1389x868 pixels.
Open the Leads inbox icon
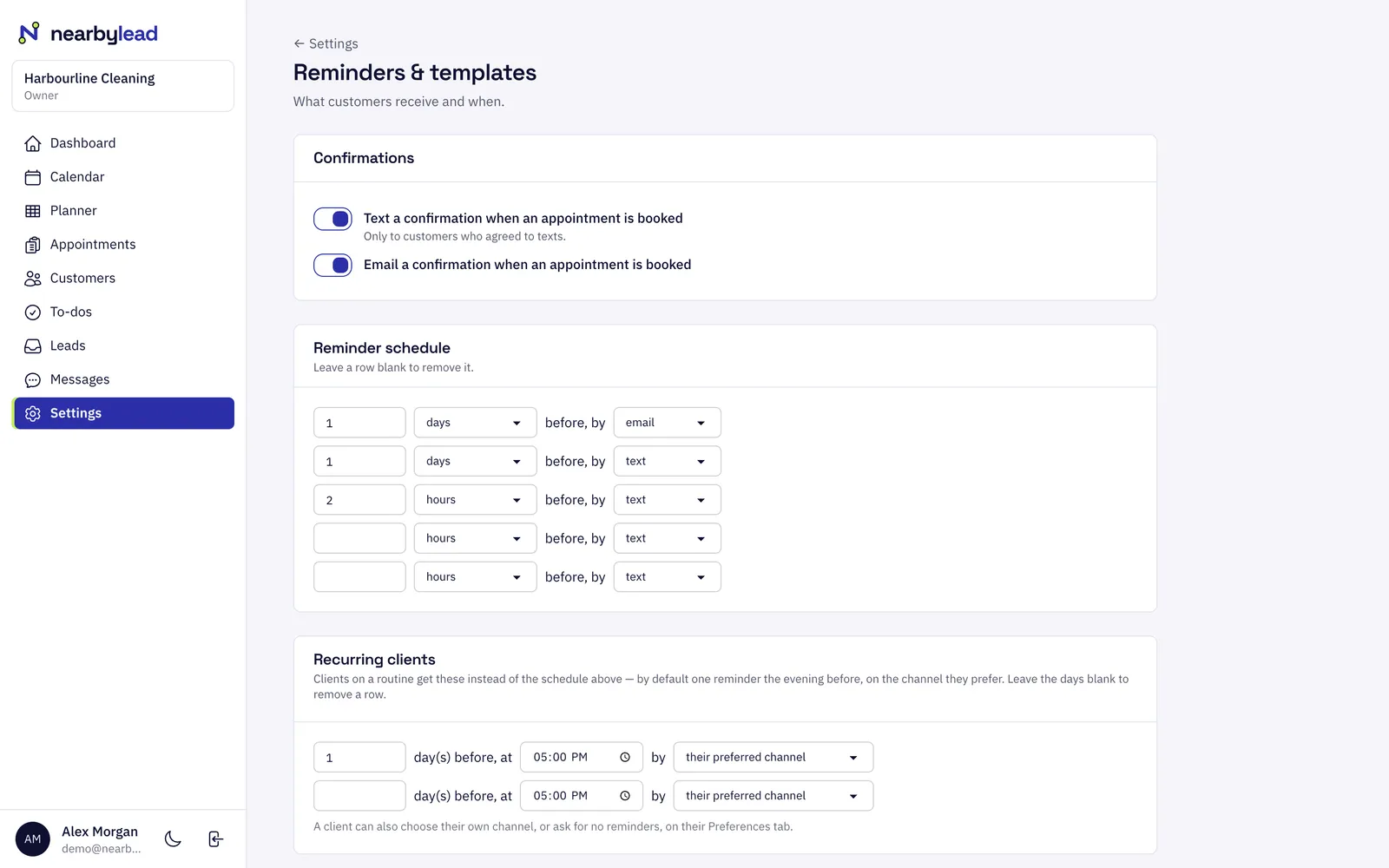click(x=33, y=346)
